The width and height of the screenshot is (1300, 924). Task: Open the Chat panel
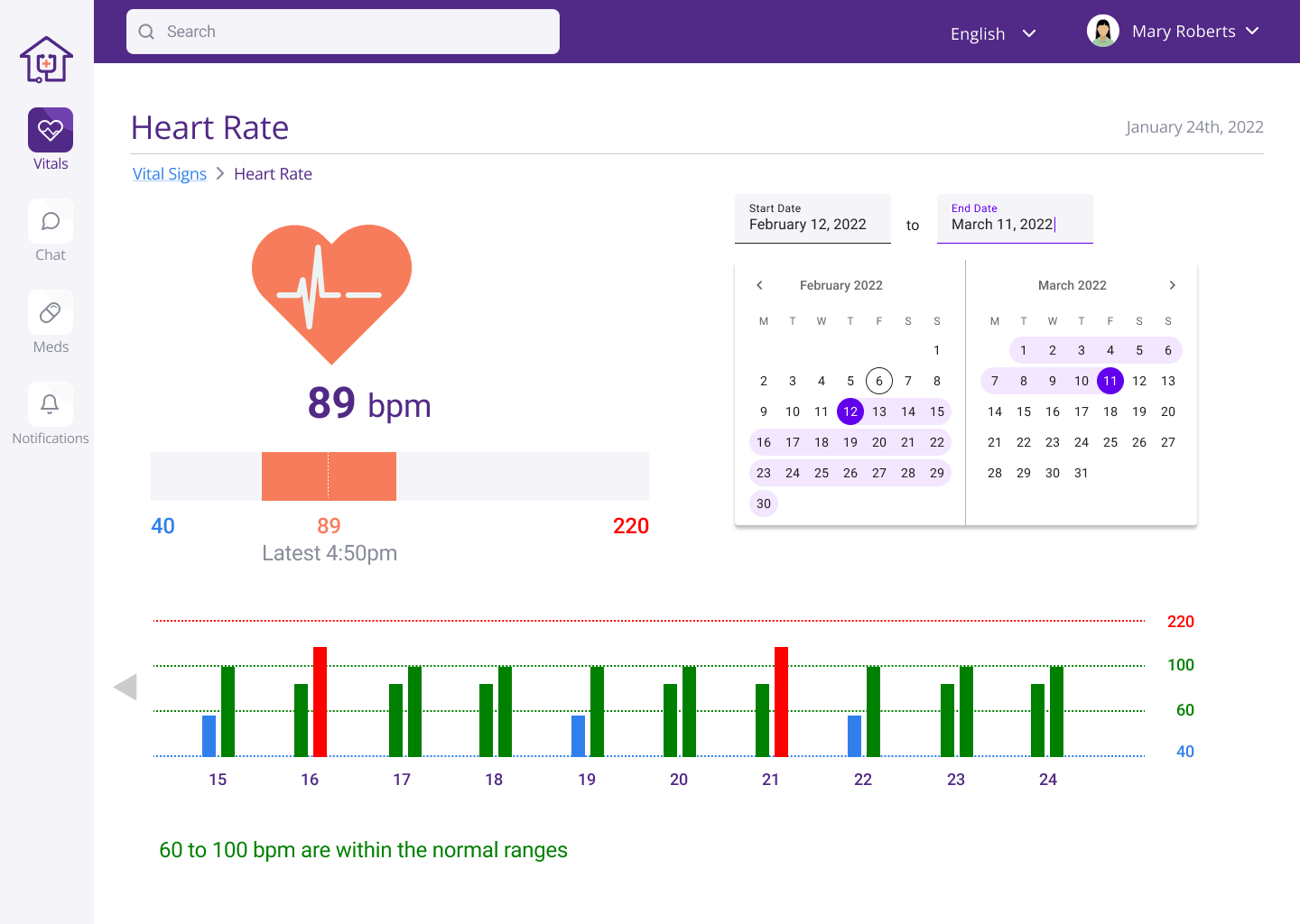50,221
